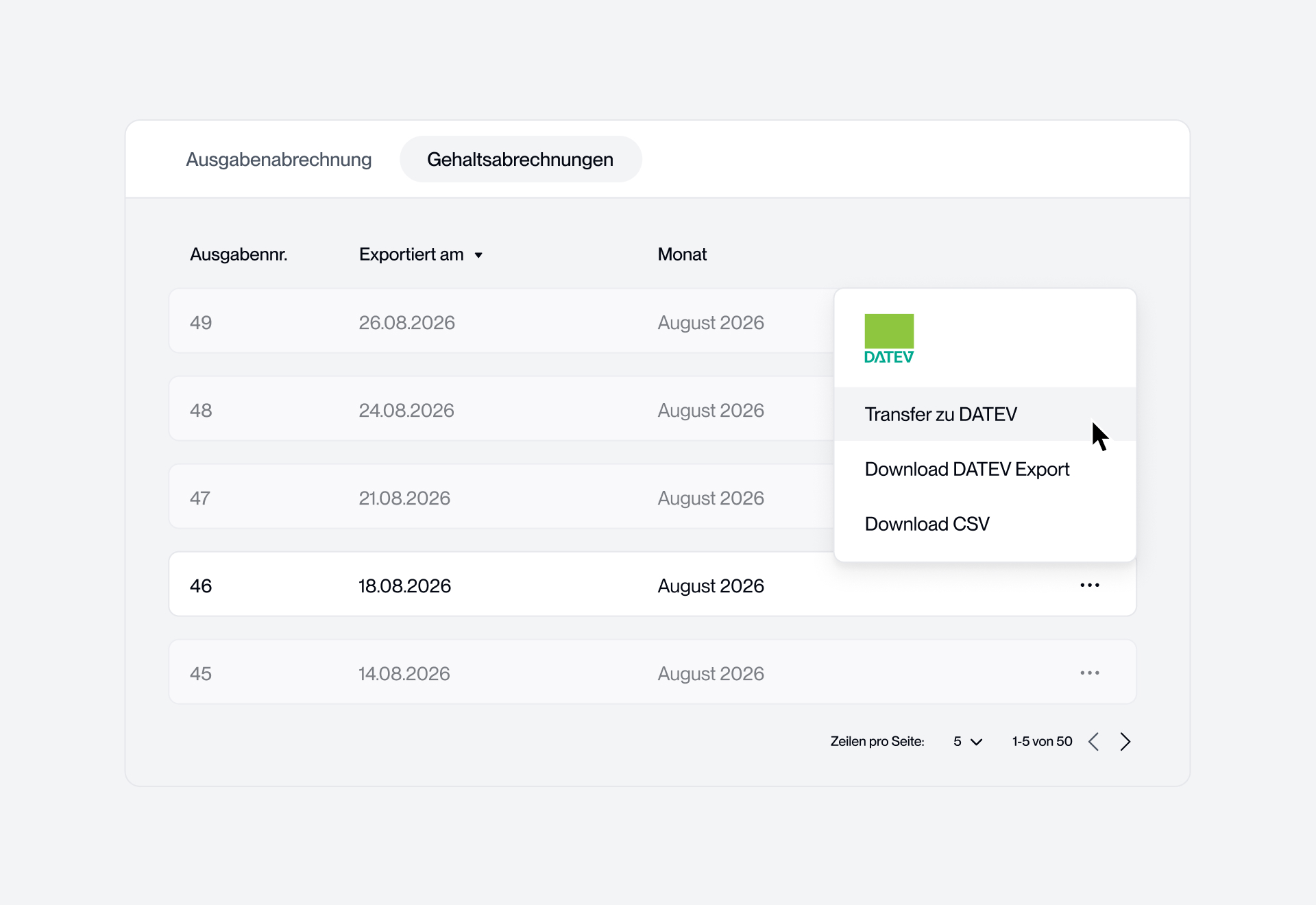Click the export date 18.08.2026
This screenshot has width=1316, height=905.
404,586
